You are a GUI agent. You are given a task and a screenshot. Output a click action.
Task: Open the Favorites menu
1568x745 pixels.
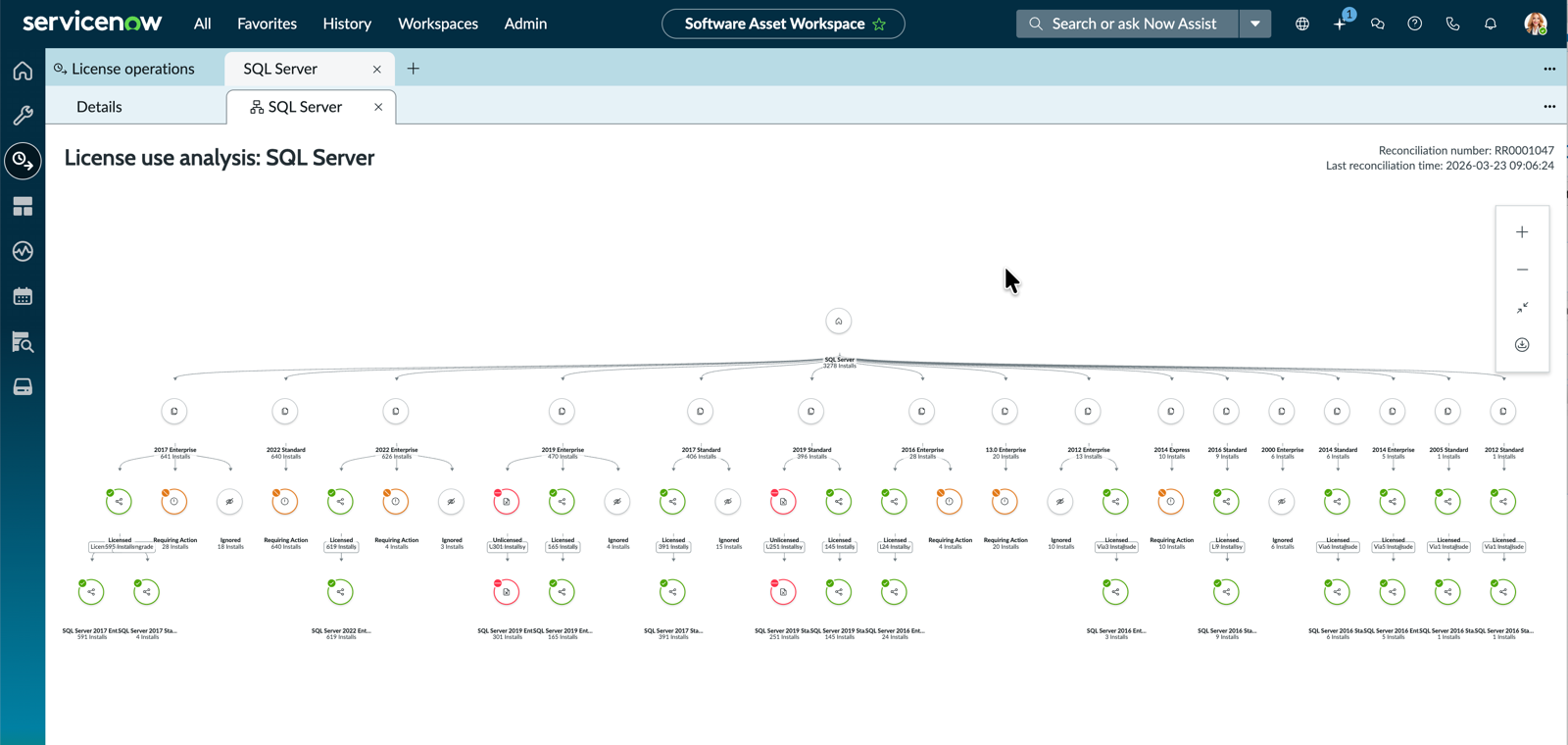[267, 24]
